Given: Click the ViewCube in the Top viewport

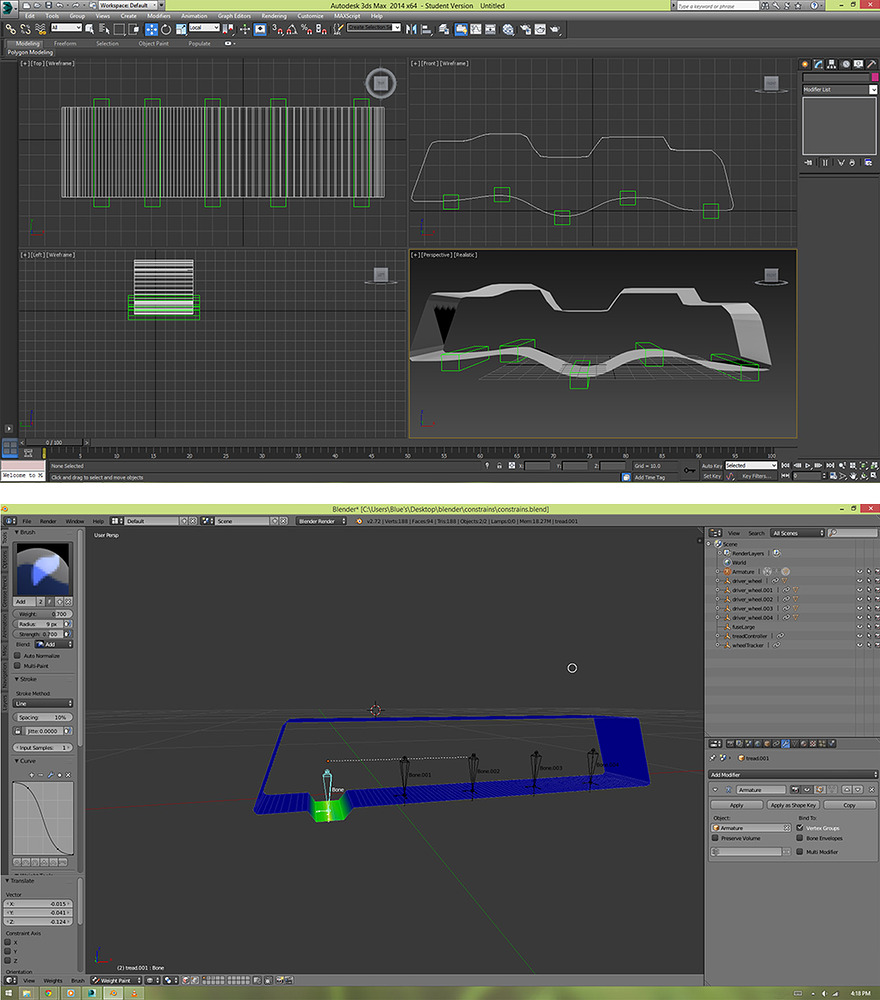Looking at the screenshot, I should pos(381,83).
